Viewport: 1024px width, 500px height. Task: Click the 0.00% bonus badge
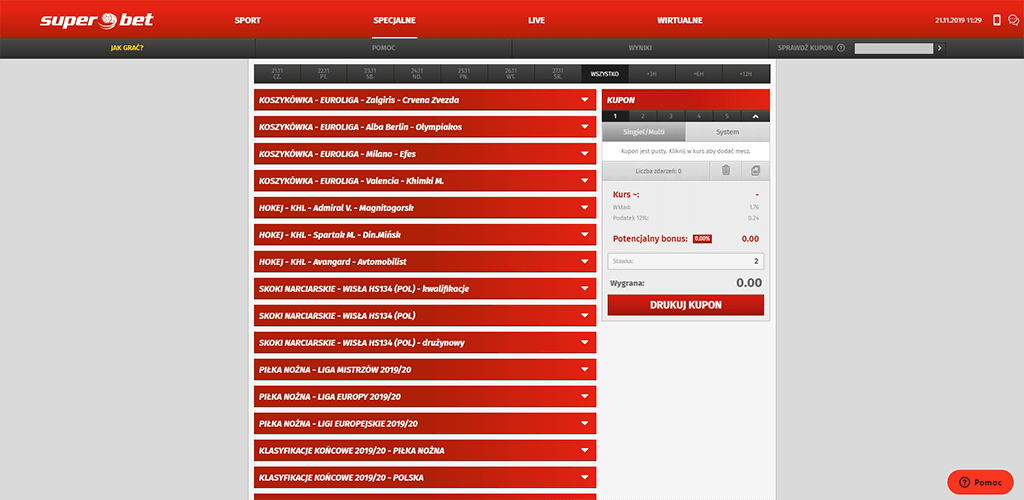point(702,239)
